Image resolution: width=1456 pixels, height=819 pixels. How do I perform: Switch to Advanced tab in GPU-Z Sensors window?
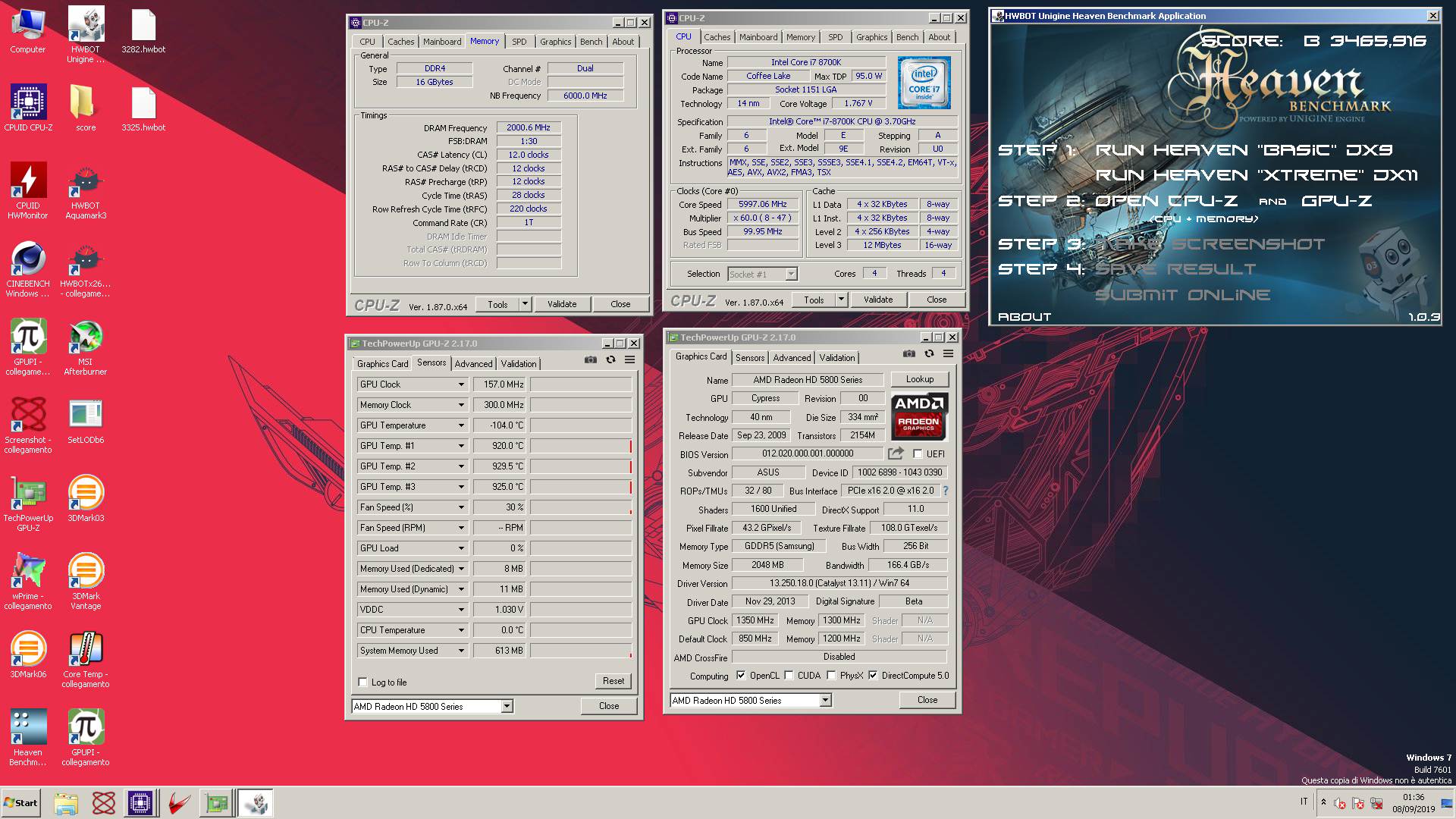(x=473, y=364)
